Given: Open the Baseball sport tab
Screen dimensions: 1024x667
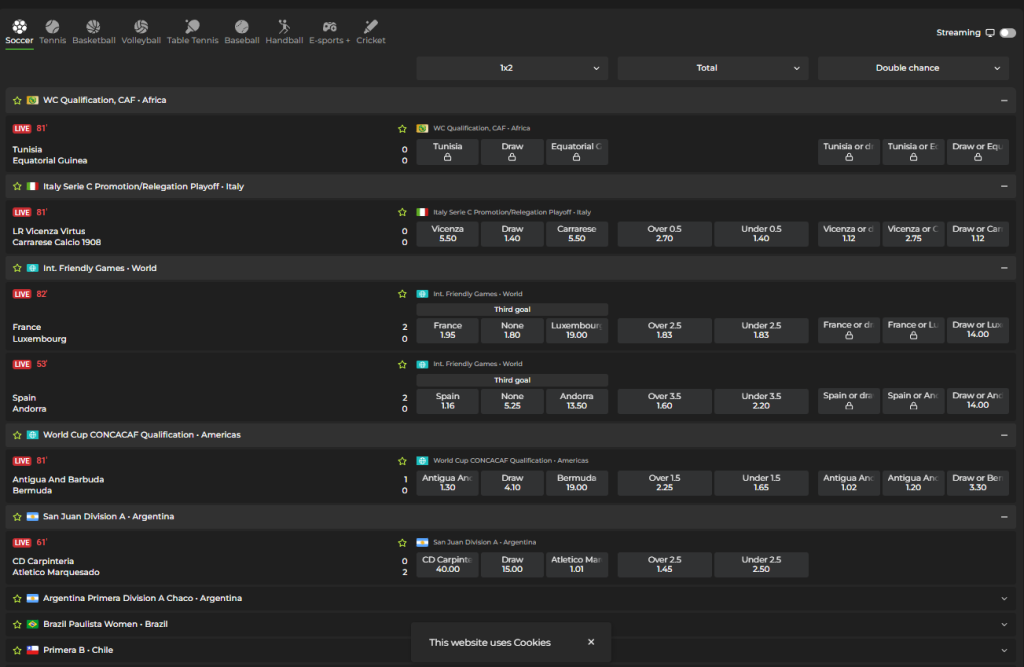Looking at the screenshot, I should click(242, 28).
